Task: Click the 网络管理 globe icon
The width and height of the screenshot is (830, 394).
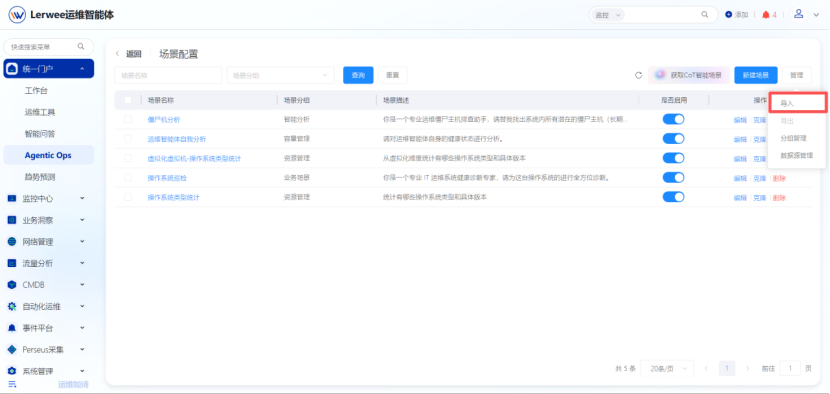Action: tap(12, 241)
